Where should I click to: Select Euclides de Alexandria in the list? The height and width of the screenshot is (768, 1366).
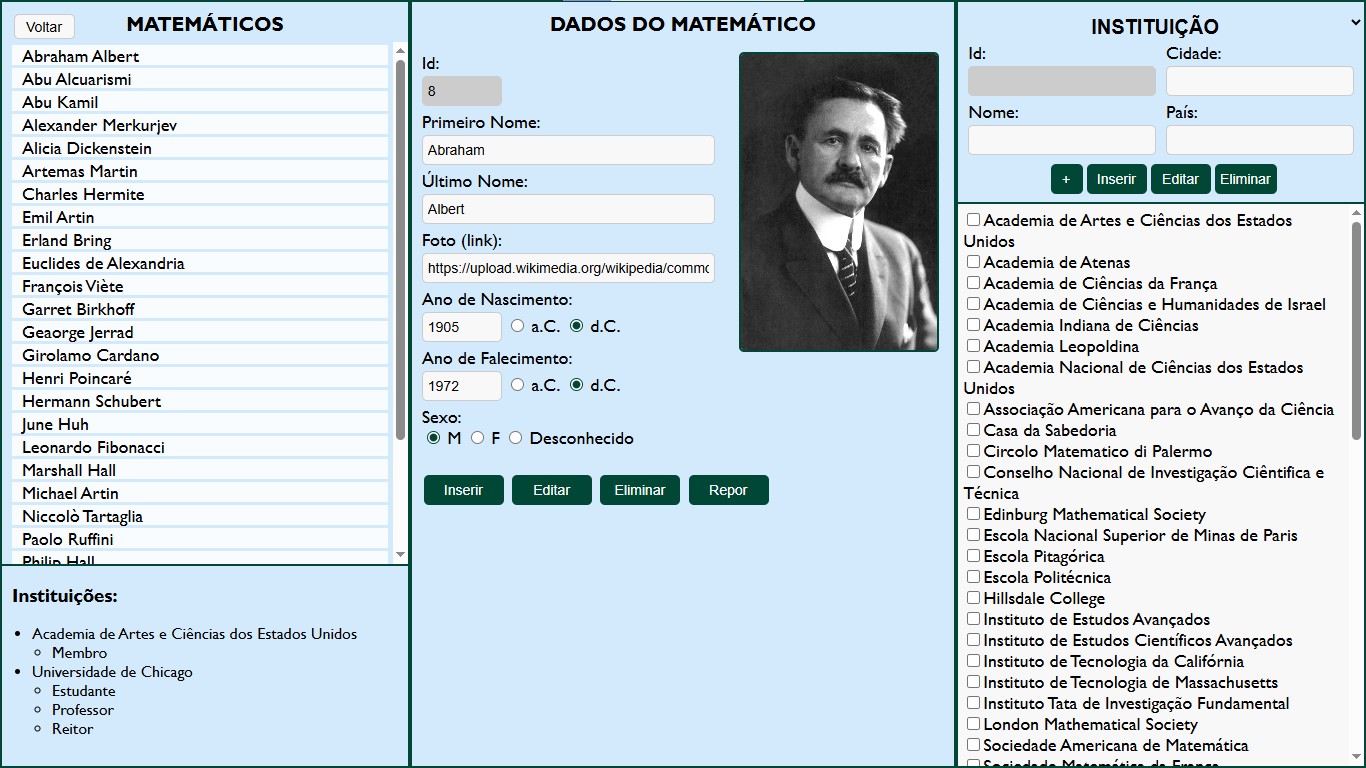(x=200, y=263)
